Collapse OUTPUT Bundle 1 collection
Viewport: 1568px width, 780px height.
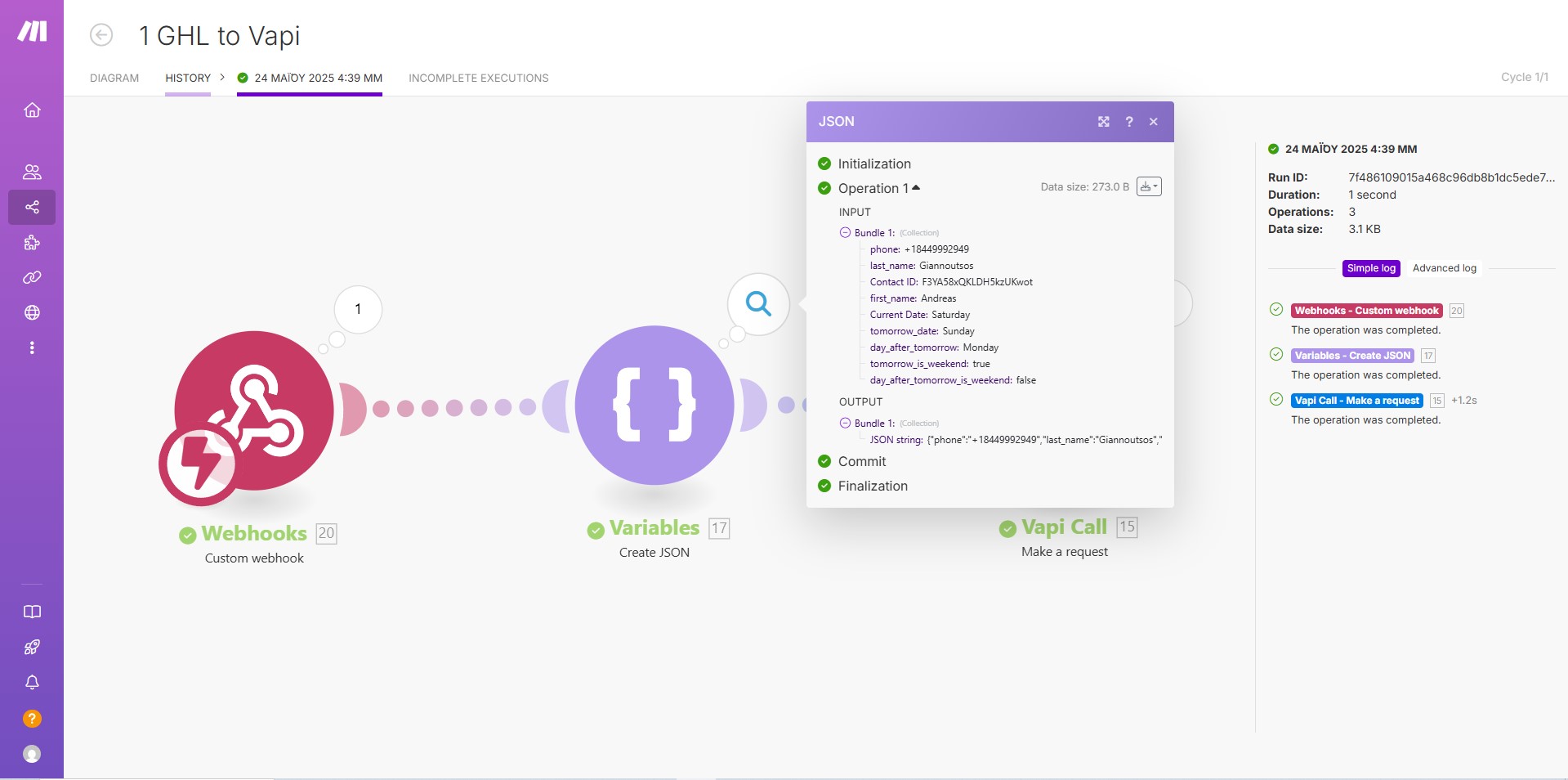pyautogui.click(x=846, y=423)
